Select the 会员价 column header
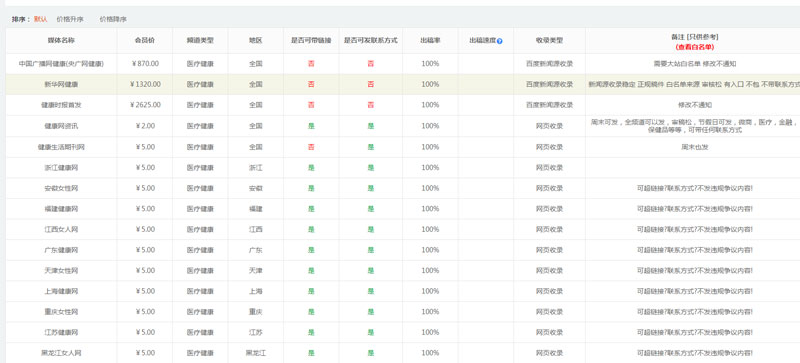Viewport: 800px width, 363px height. [x=144, y=40]
